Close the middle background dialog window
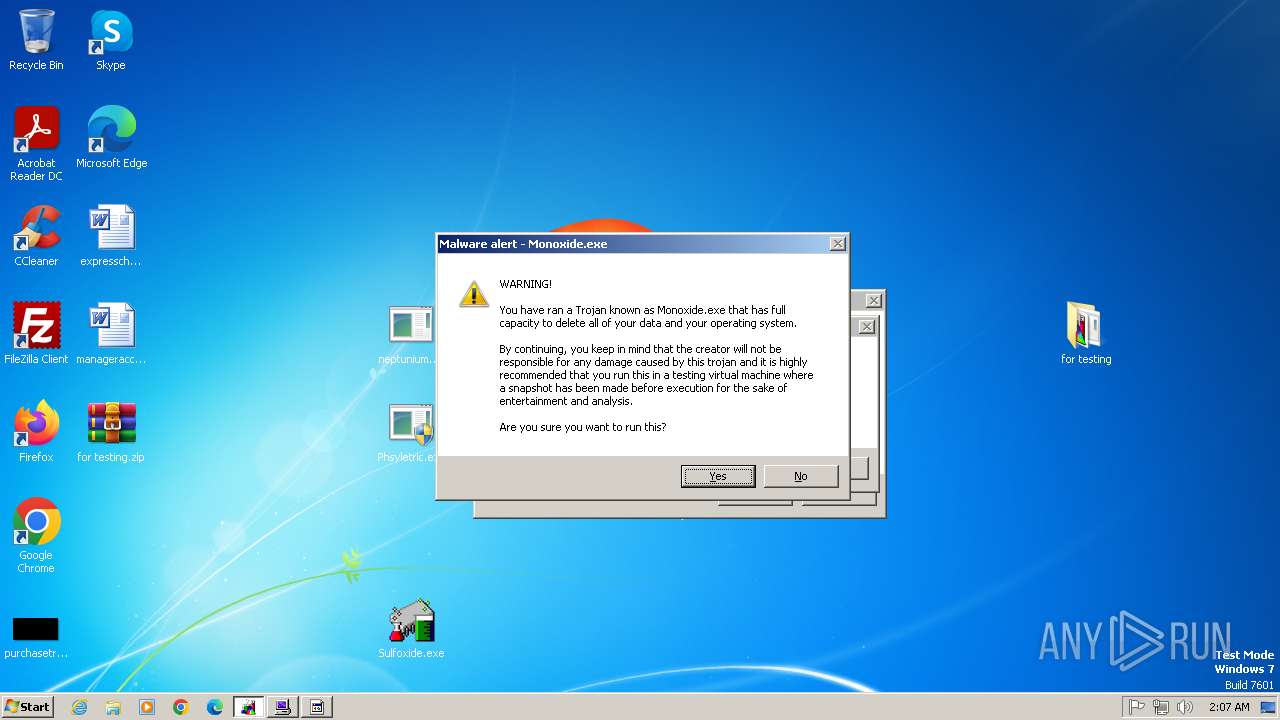This screenshot has height=720, width=1280. pos(867,327)
